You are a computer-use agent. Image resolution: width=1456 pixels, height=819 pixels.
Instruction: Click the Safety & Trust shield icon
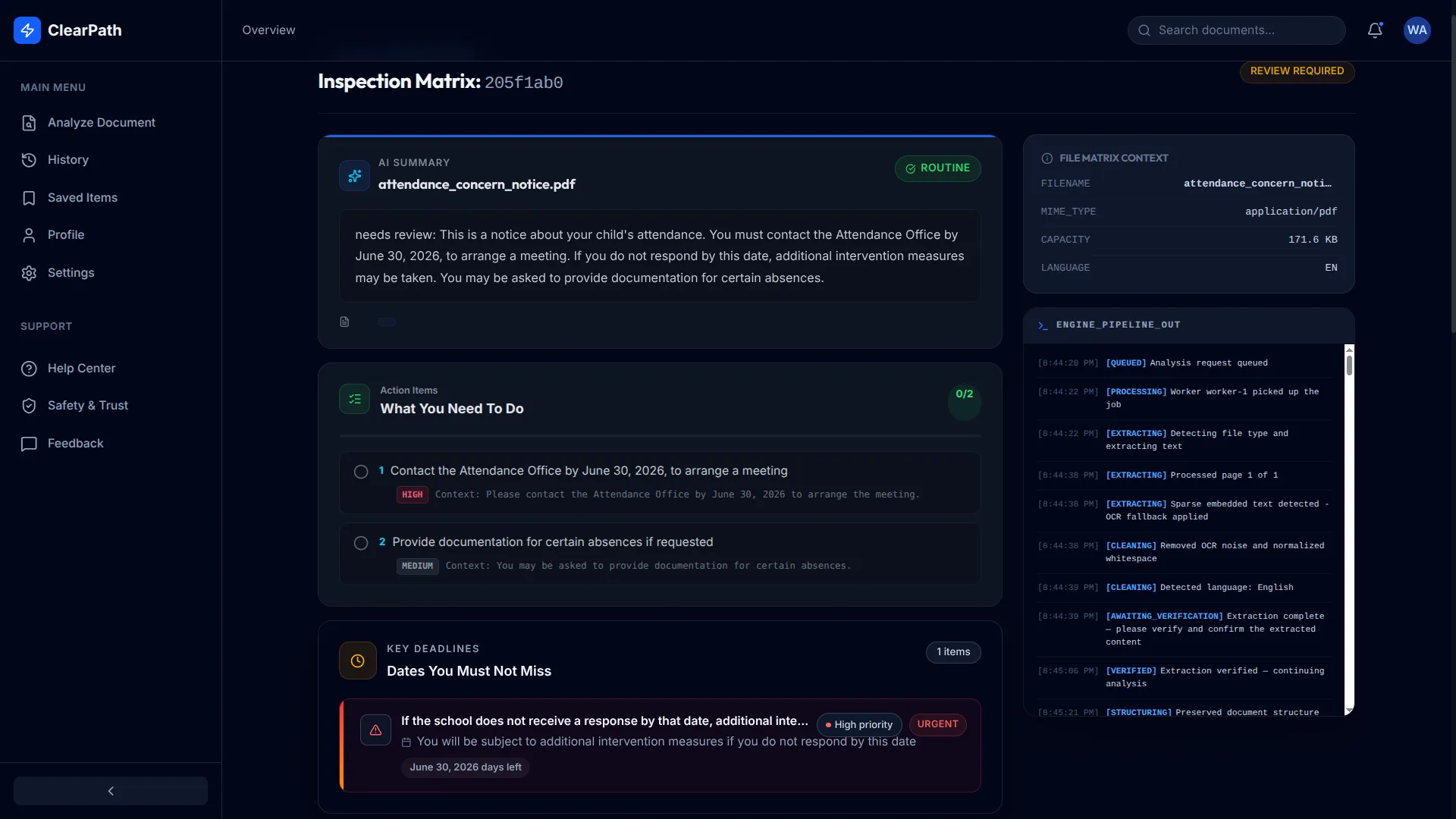click(29, 406)
